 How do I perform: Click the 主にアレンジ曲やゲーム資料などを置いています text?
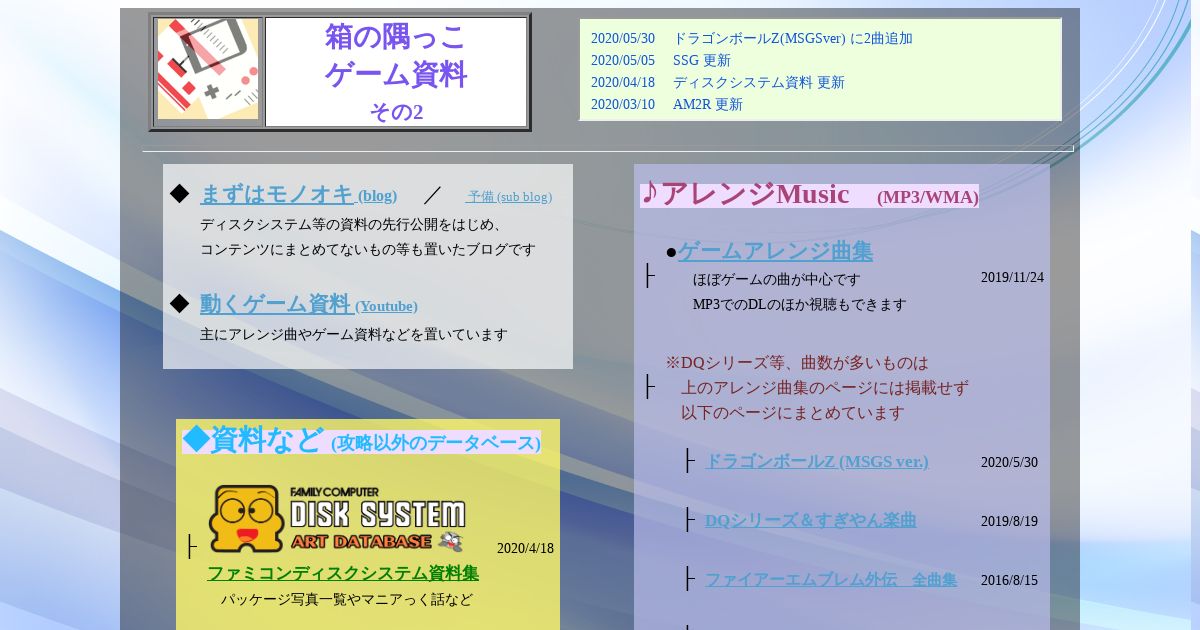(354, 334)
